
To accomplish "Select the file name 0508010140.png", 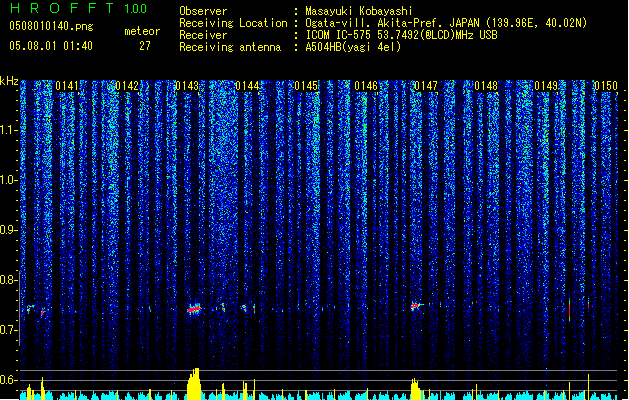I will pyautogui.click(x=51, y=27).
